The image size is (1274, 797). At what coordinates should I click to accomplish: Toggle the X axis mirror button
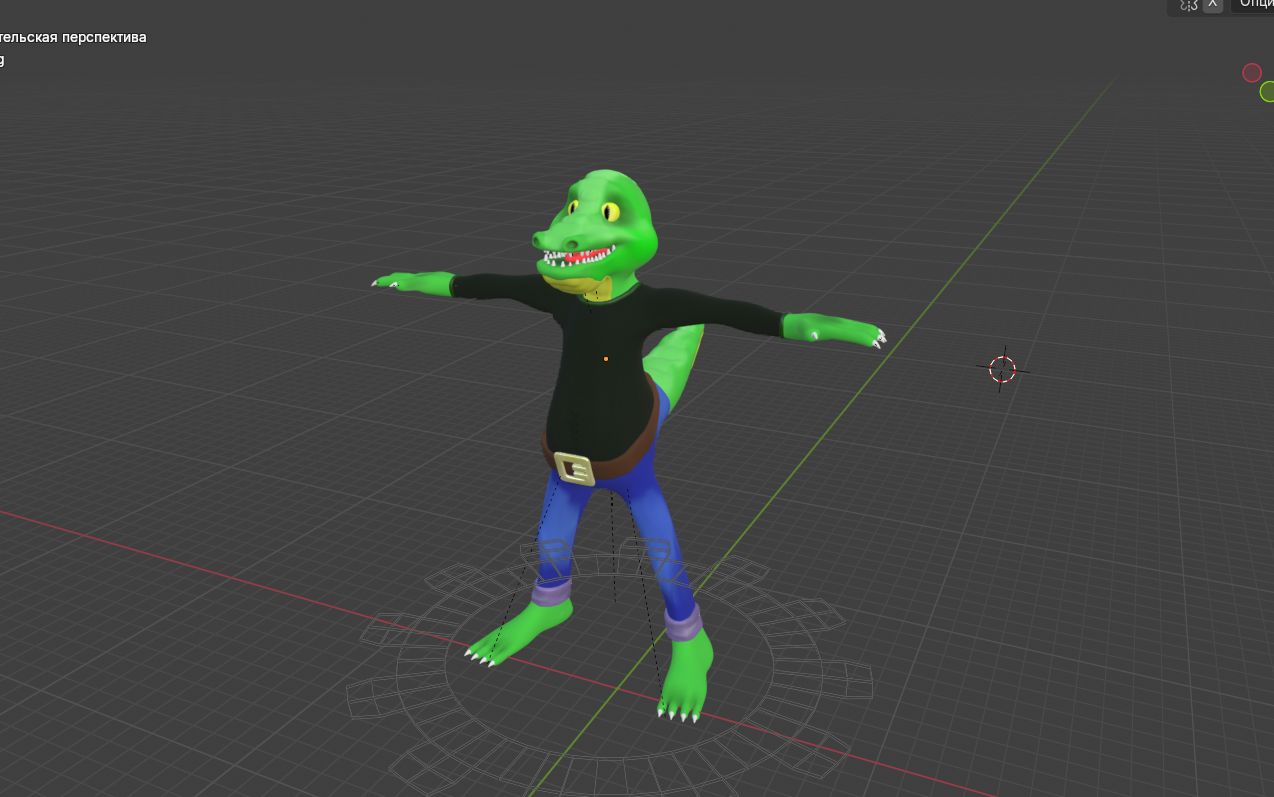point(1213,5)
